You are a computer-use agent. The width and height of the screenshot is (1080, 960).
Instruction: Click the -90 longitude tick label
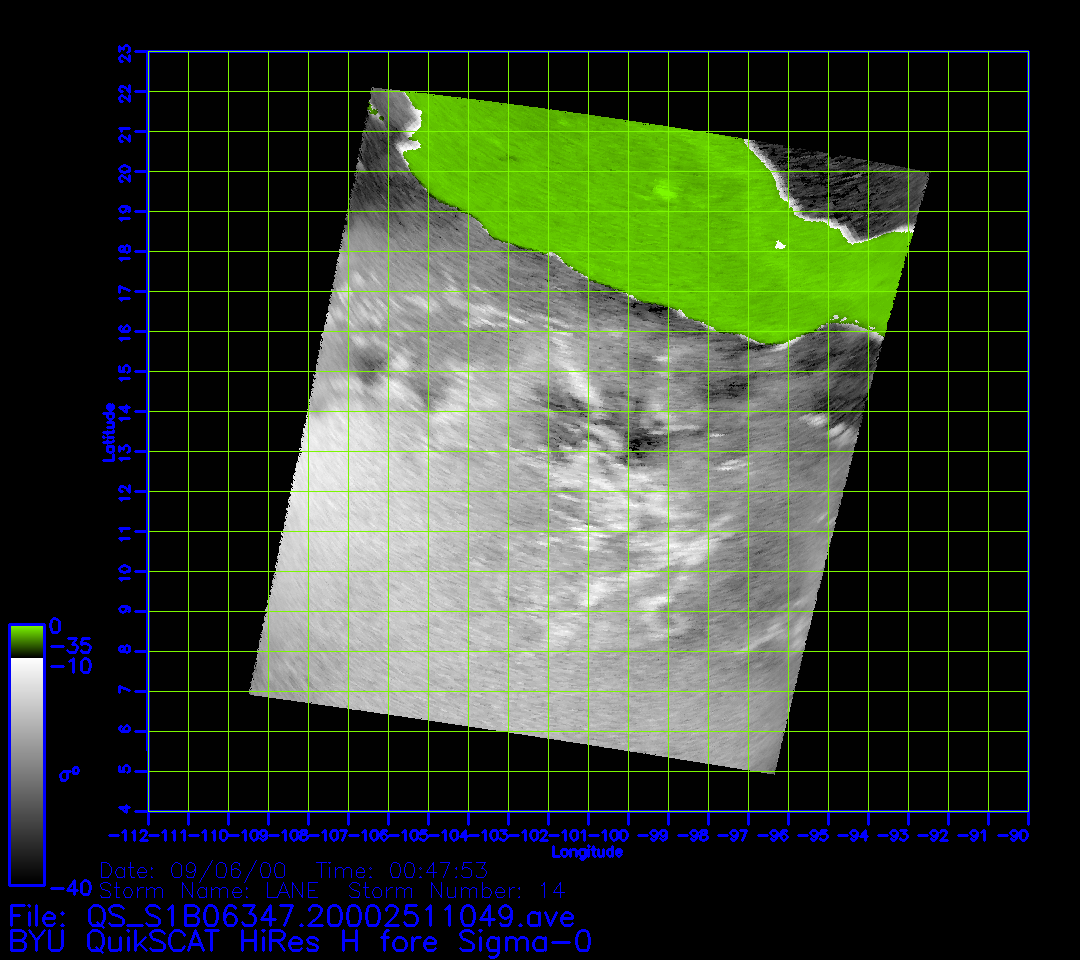click(x=1020, y=835)
